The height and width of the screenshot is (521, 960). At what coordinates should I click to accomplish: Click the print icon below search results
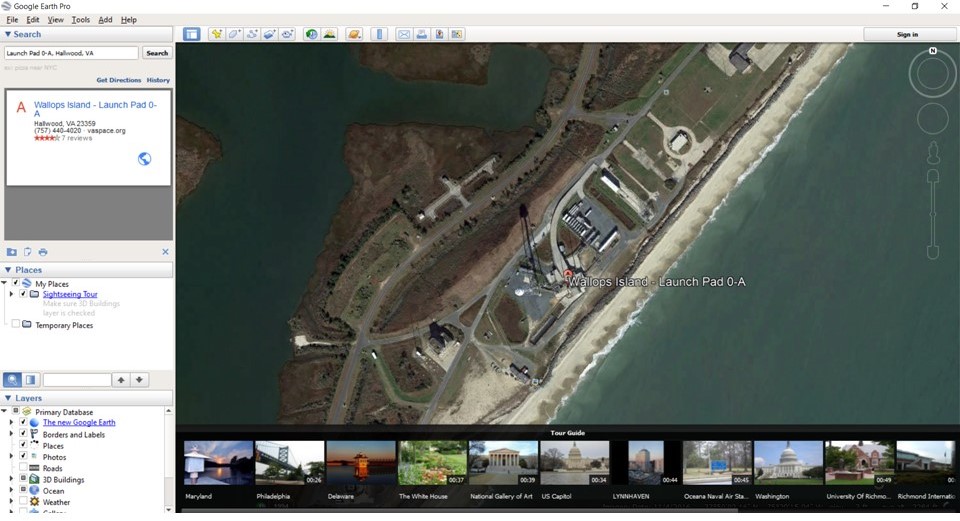click(43, 252)
